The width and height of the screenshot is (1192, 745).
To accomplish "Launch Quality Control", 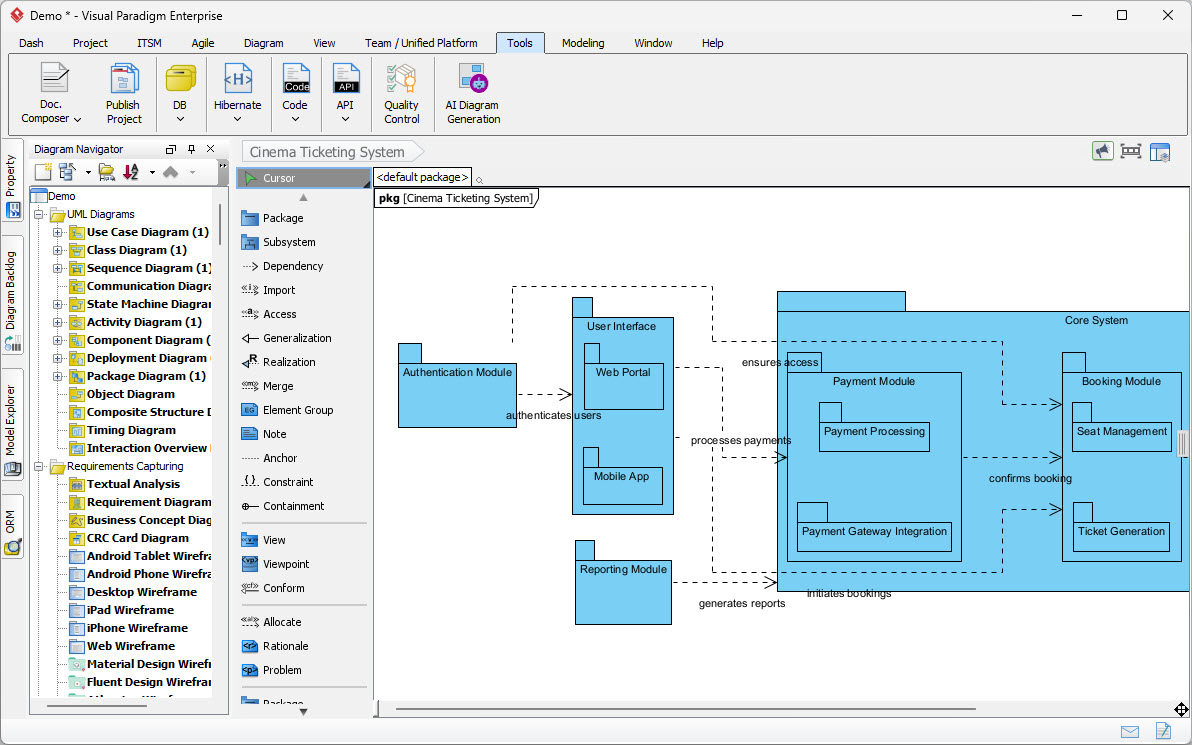I will click(x=401, y=94).
